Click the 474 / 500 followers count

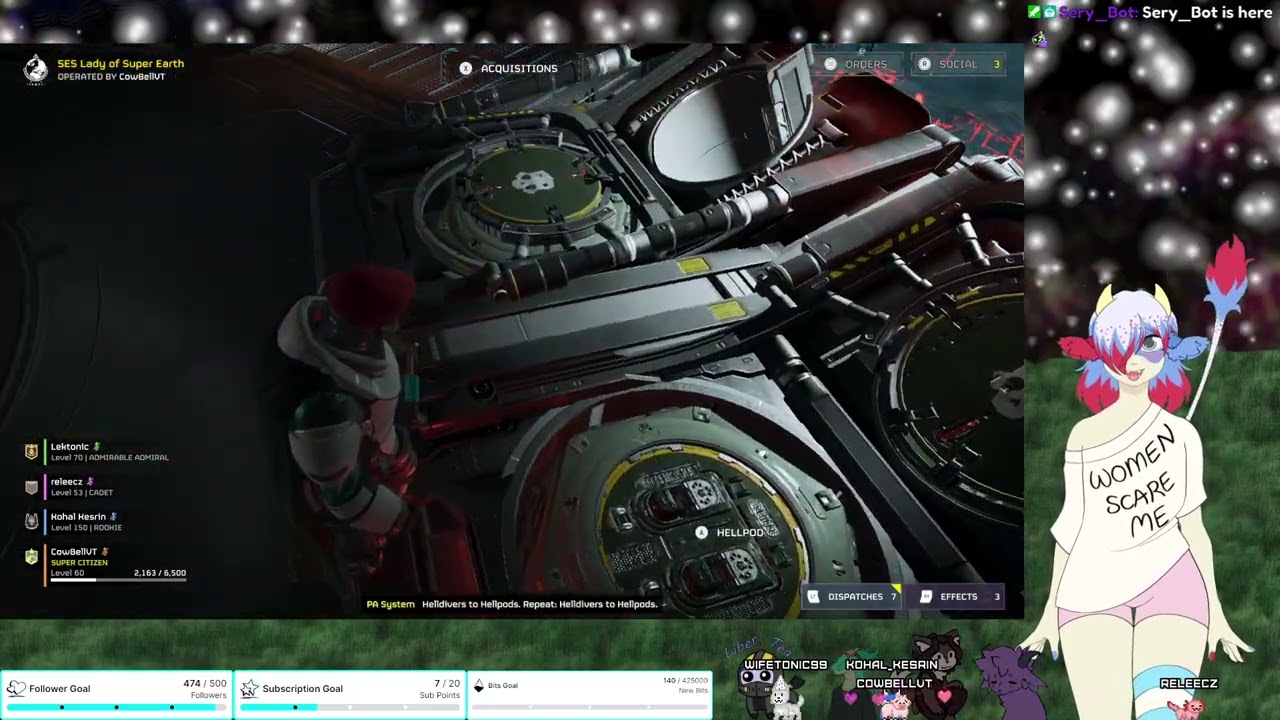(205, 683)
